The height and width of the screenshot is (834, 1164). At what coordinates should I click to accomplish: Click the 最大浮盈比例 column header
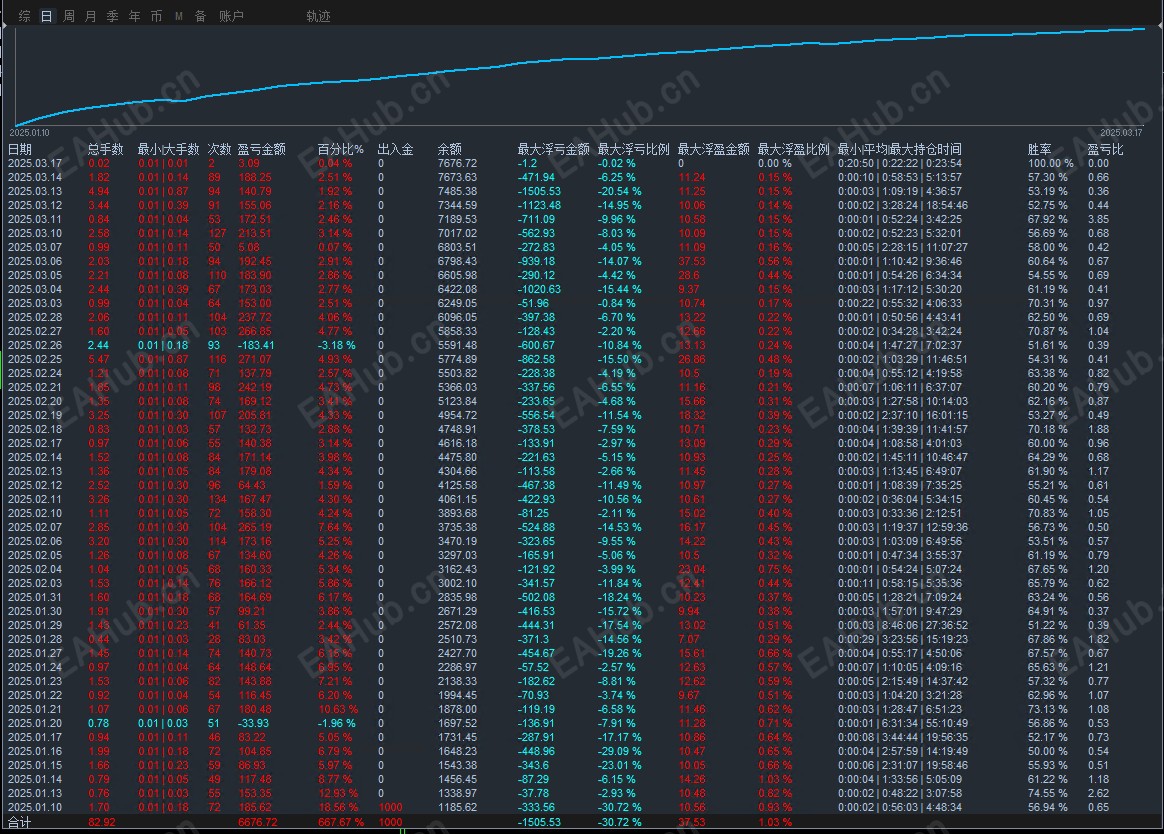click(793, 149)
